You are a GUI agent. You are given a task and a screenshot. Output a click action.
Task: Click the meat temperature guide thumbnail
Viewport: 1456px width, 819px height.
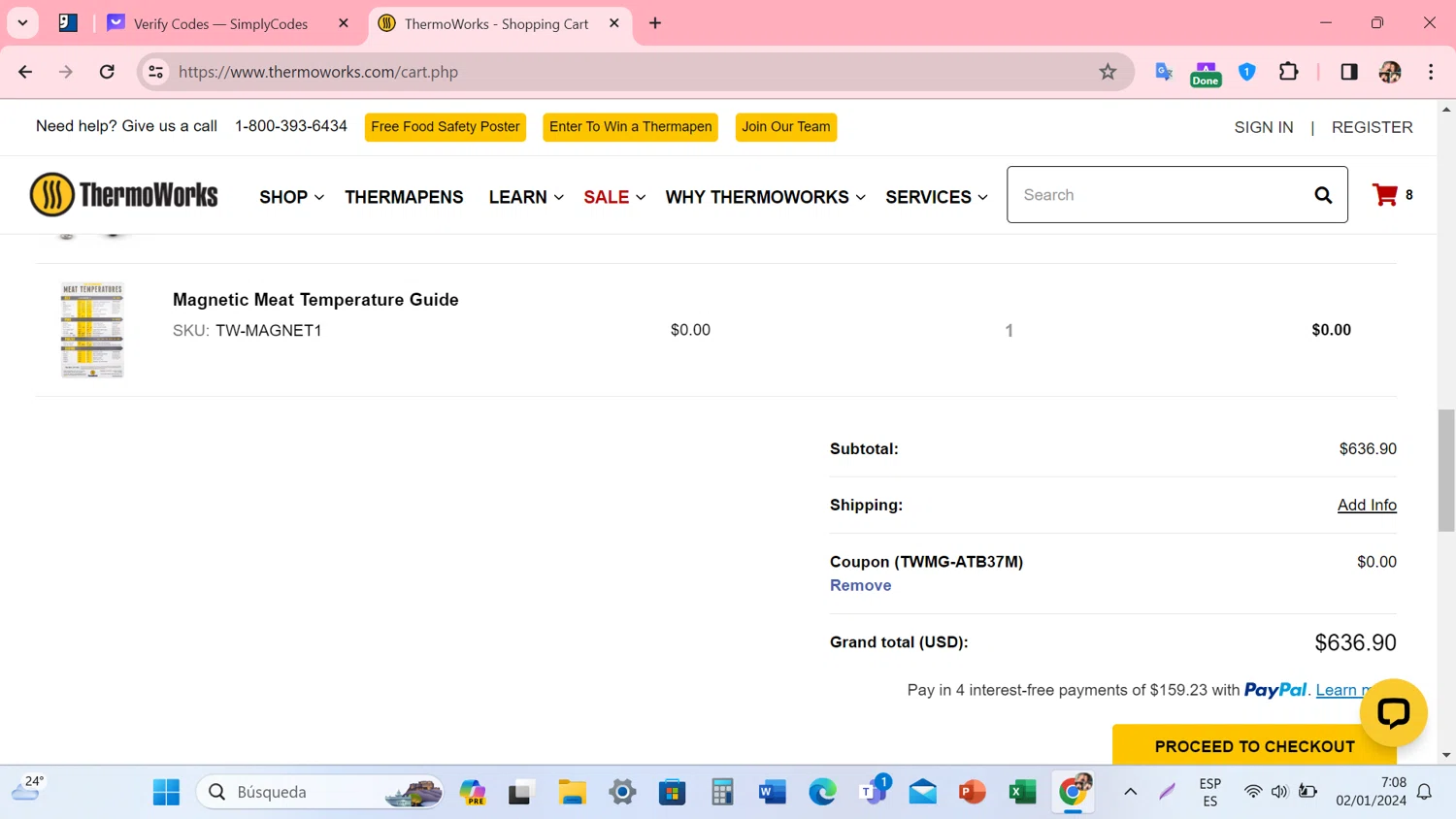92,330
